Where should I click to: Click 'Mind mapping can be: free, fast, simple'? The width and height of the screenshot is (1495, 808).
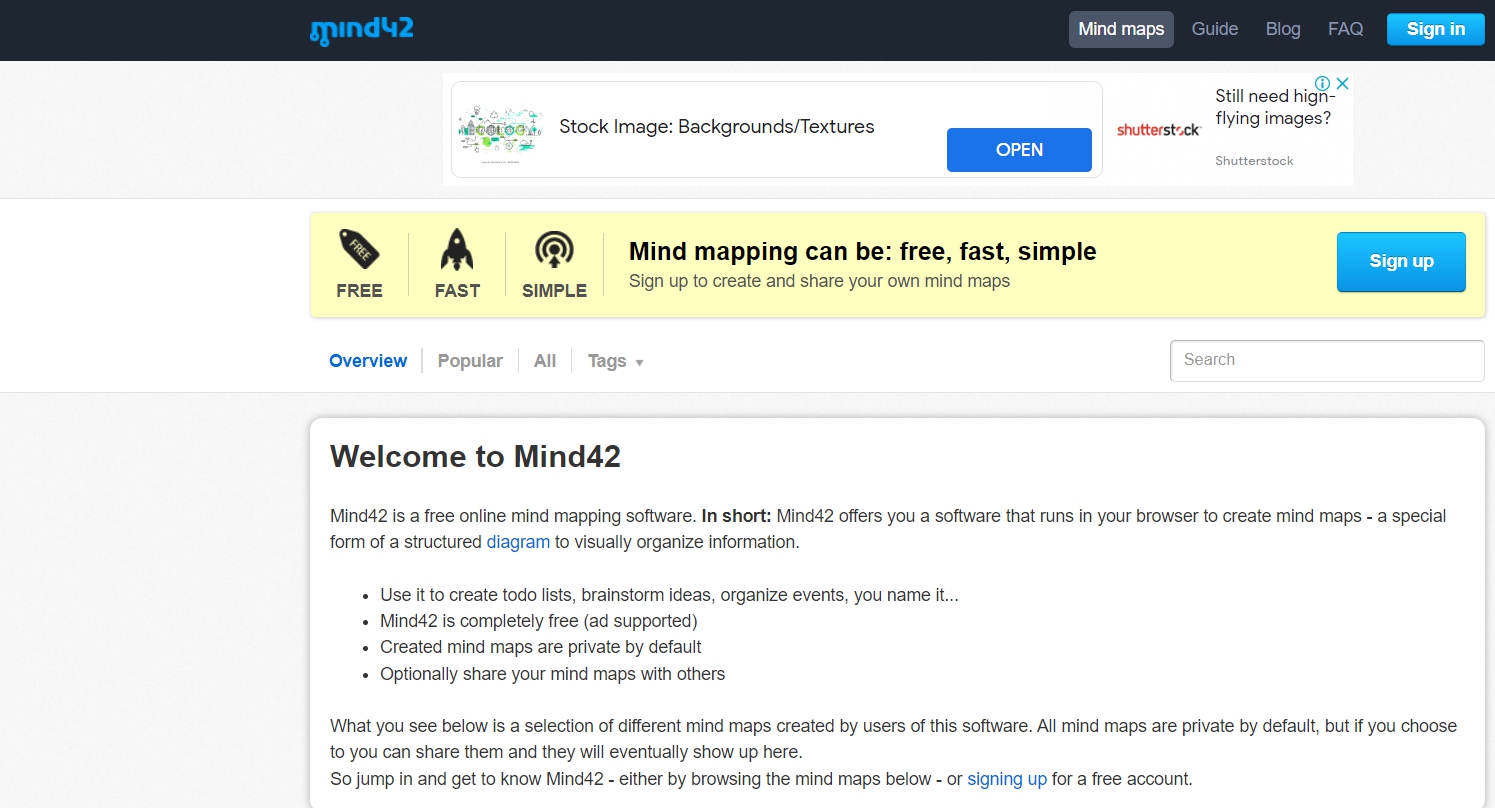pos(863,252)
